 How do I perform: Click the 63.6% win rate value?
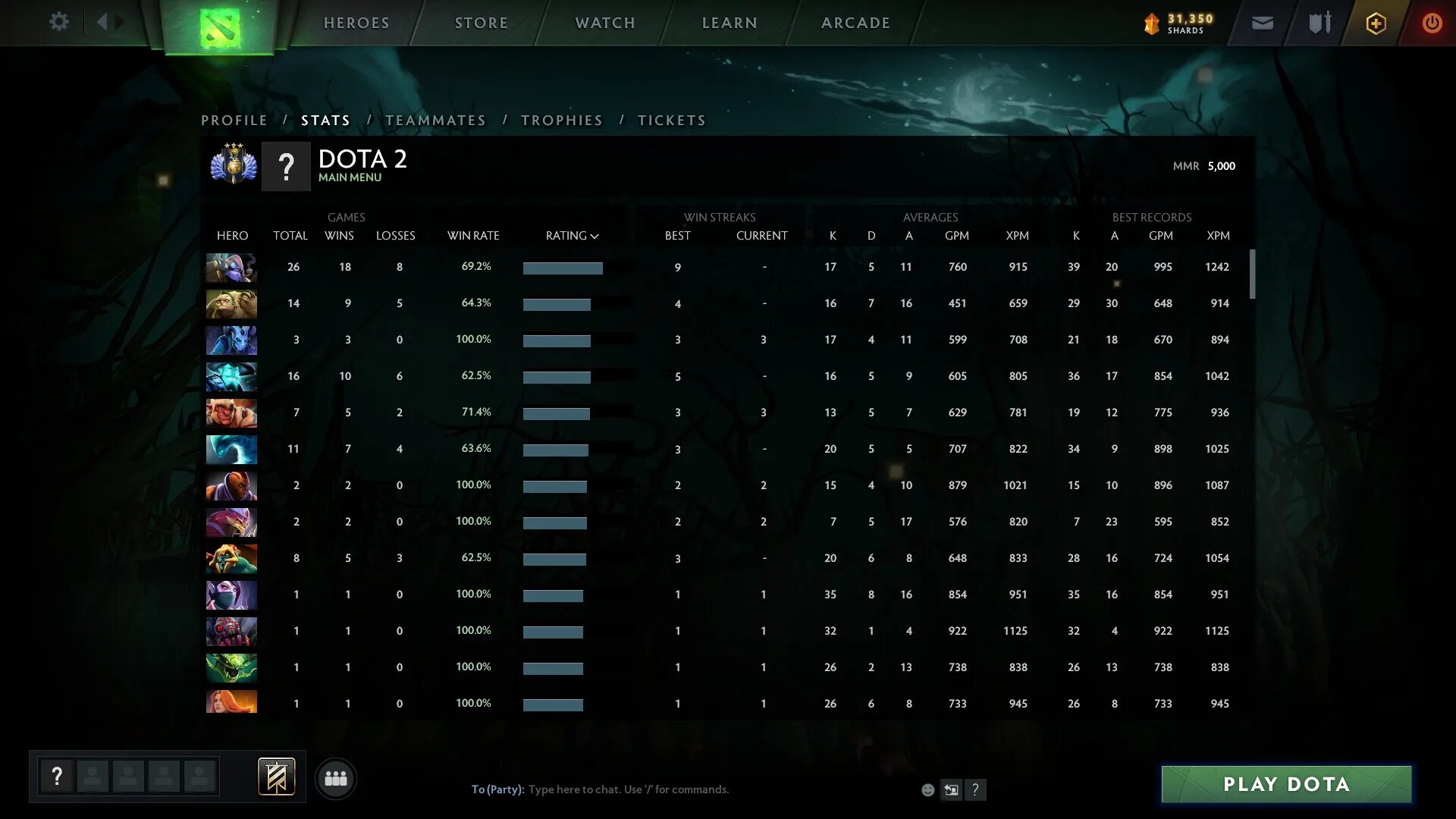[476, 448]
